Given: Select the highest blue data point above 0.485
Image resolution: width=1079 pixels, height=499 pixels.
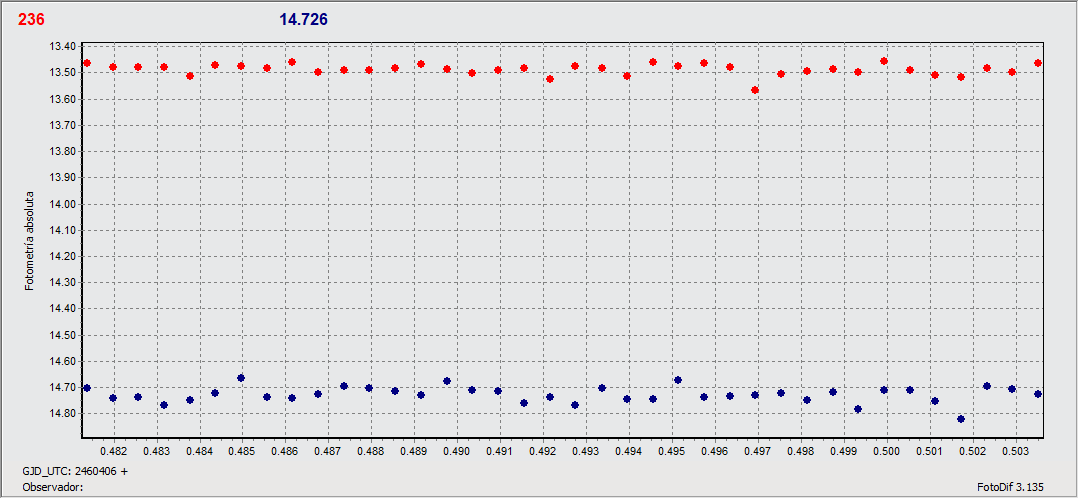Looking at the screenshot, I should [x=241, y=378].
